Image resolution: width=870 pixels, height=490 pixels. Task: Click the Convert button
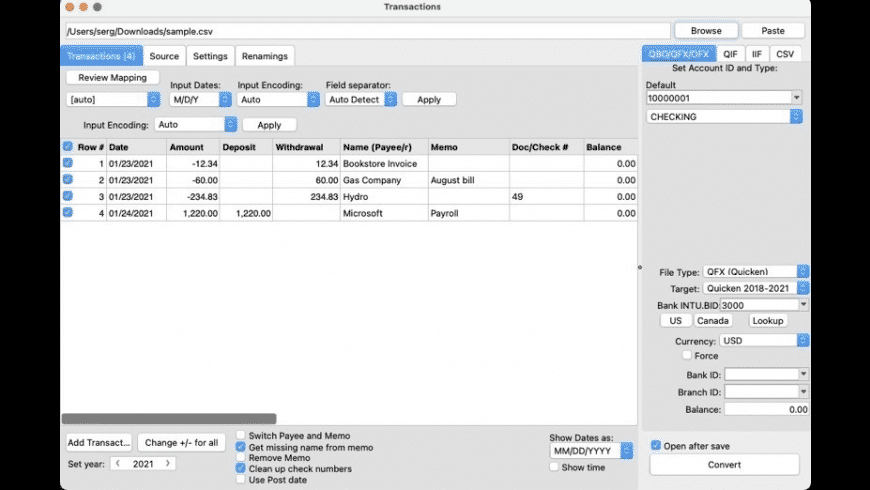(724, 464)
